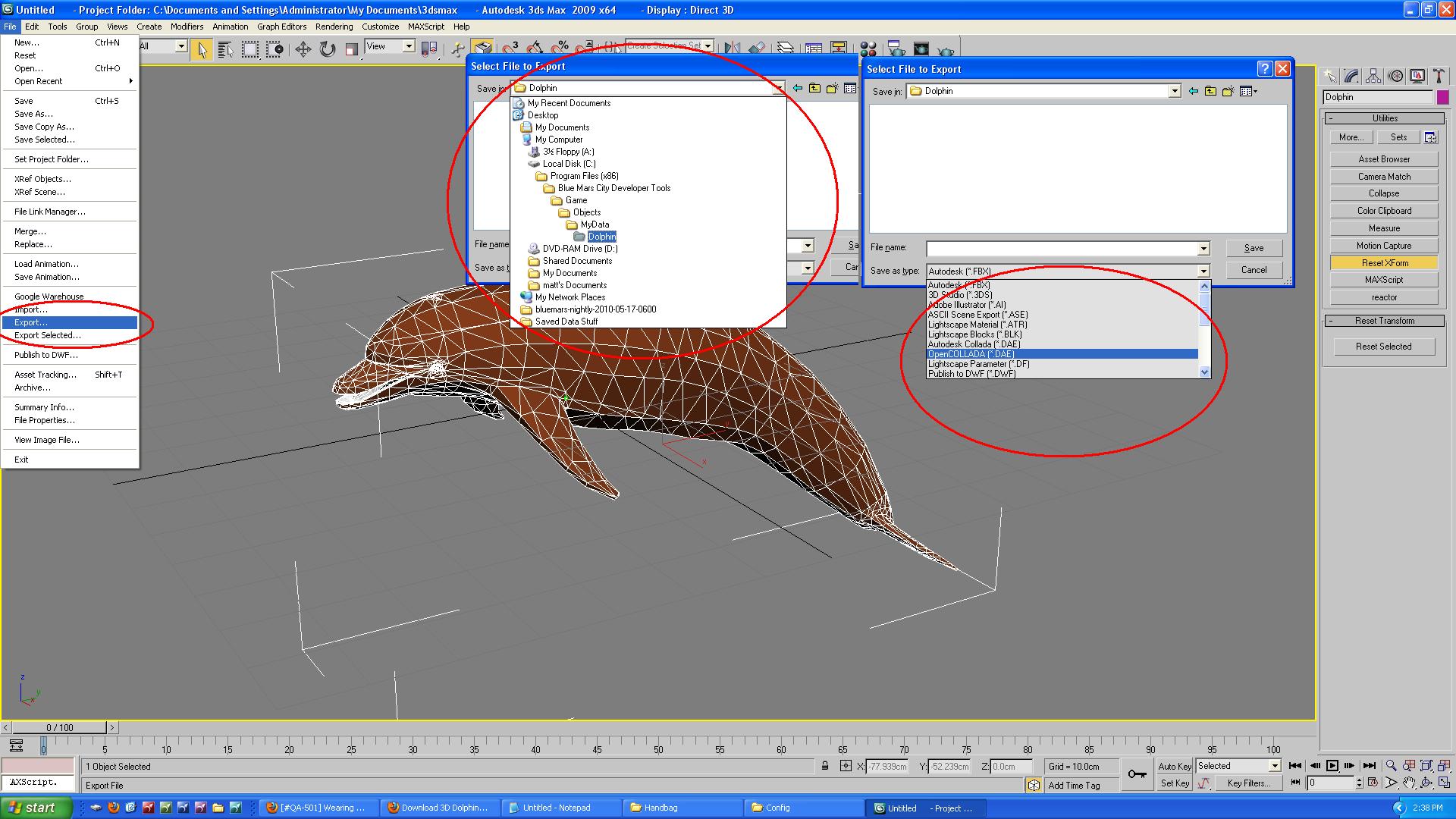Click the Reset XForm utility button
The width and height of the screenshot is (1456, 819).
click(x=1384, y=263)
